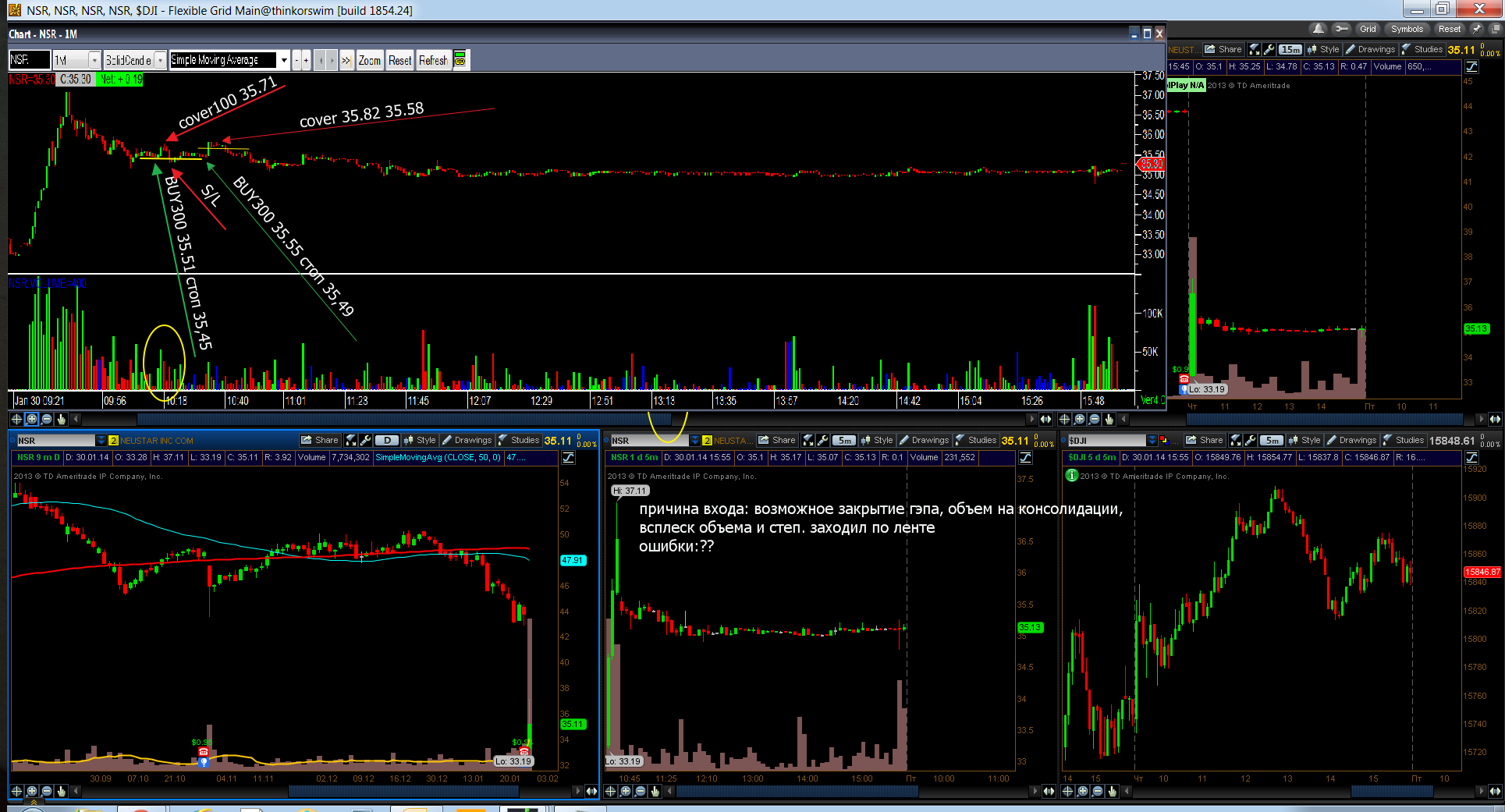The width and height of the screenshot is (1505, 812).
Task: Click the SimpleMovingAvg (CLOSE, 50, 0) study label
Action: 438,458
